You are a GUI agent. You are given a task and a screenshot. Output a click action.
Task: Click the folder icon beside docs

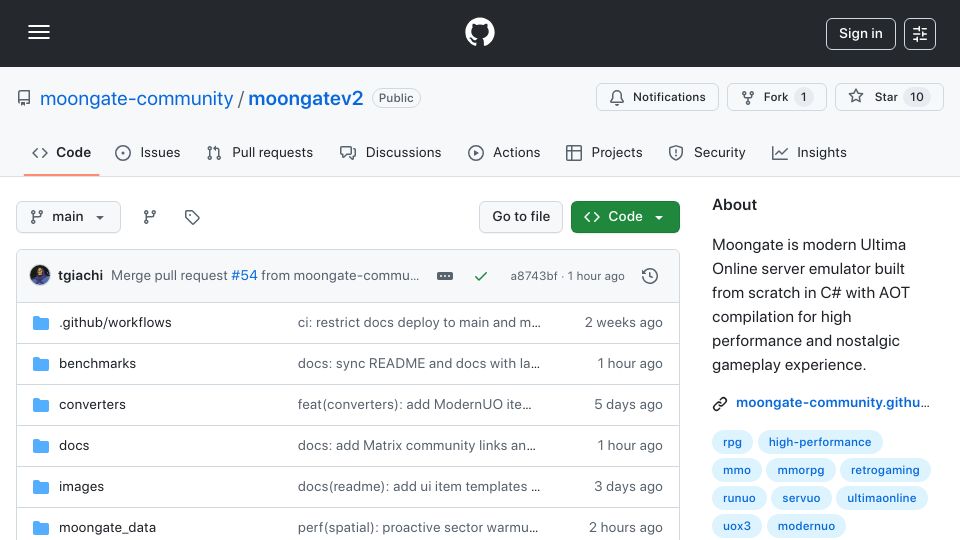pyautogui.click(x=41, y=446)
